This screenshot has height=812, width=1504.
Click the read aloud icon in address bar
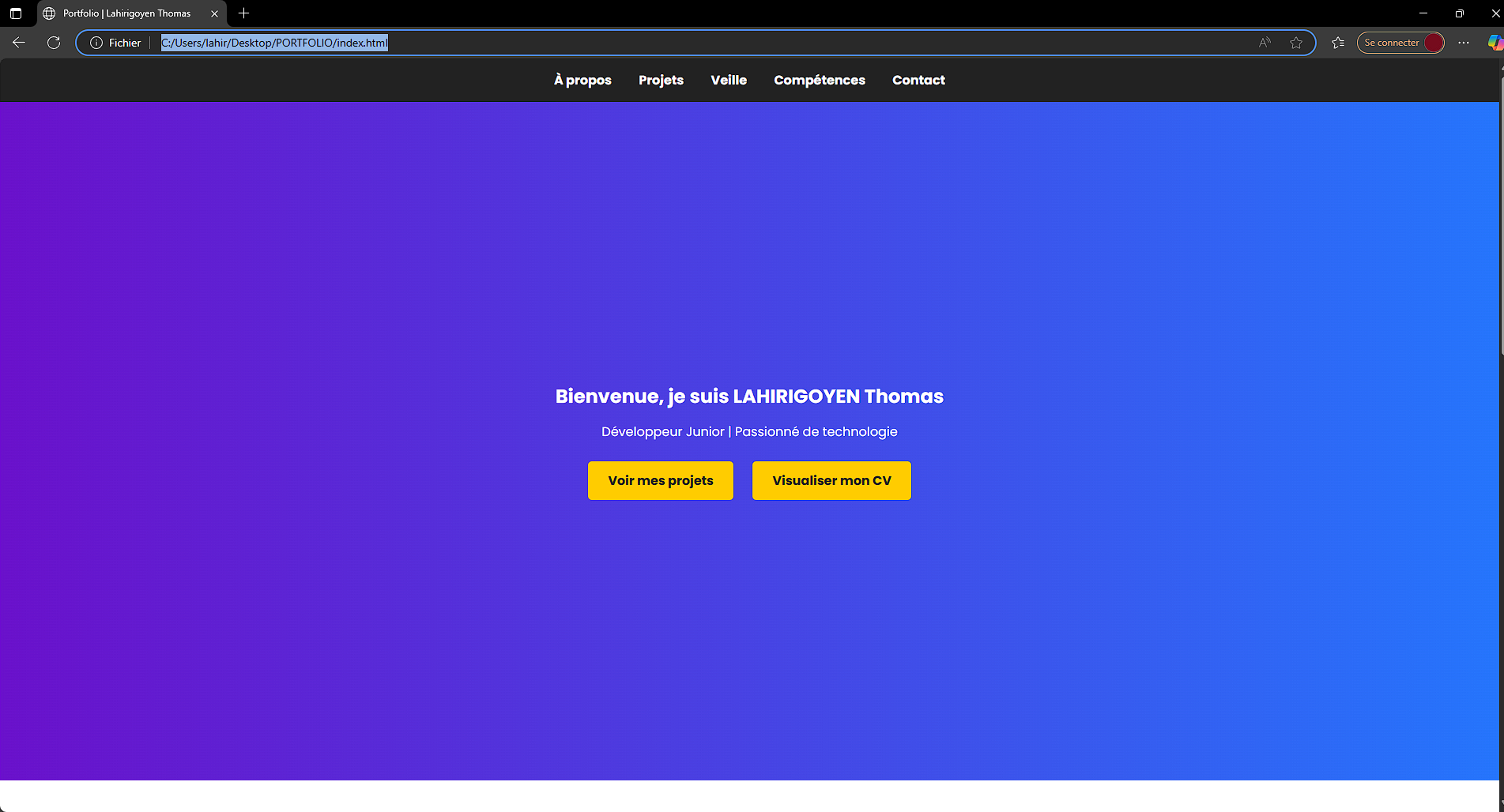pos(1265,43)
